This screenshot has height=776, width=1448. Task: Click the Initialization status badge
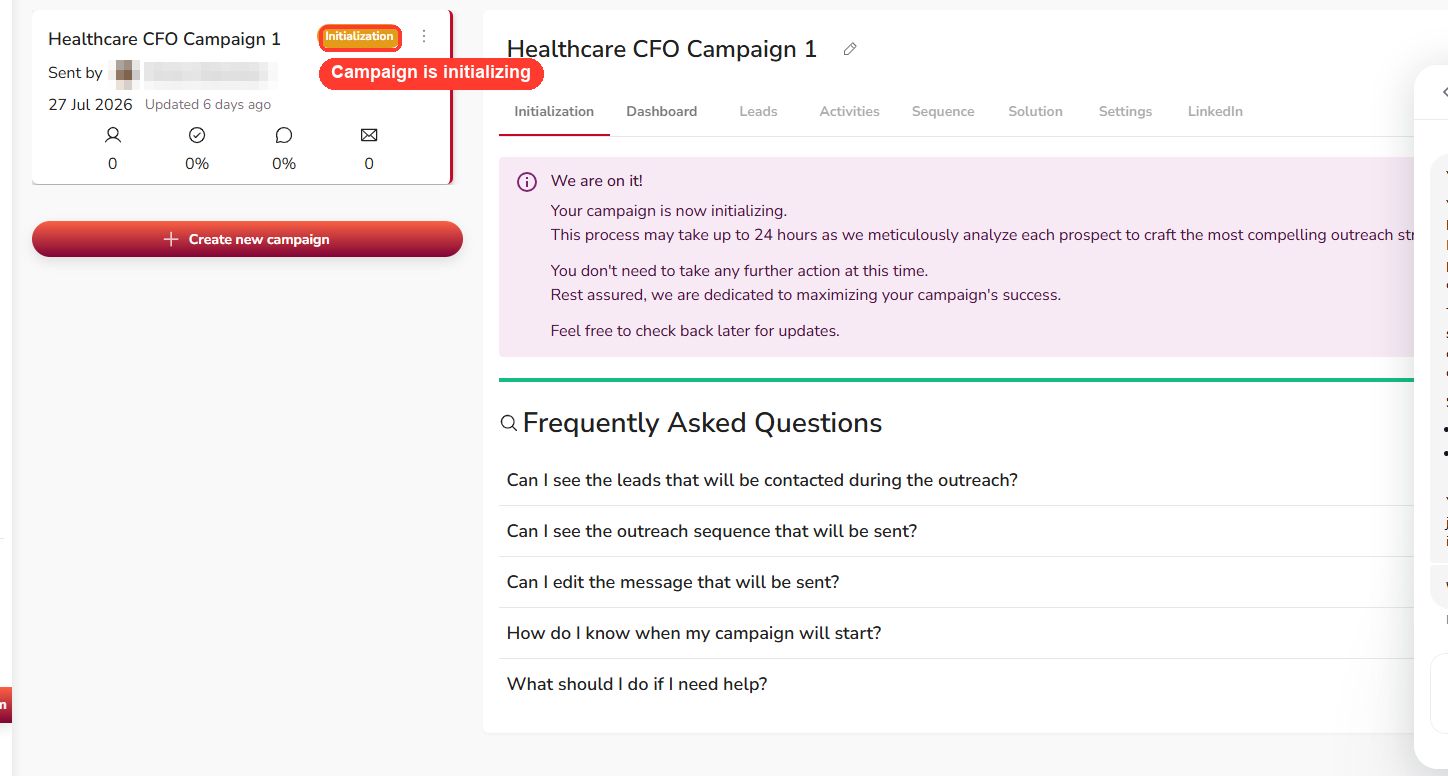coord(360,37)
